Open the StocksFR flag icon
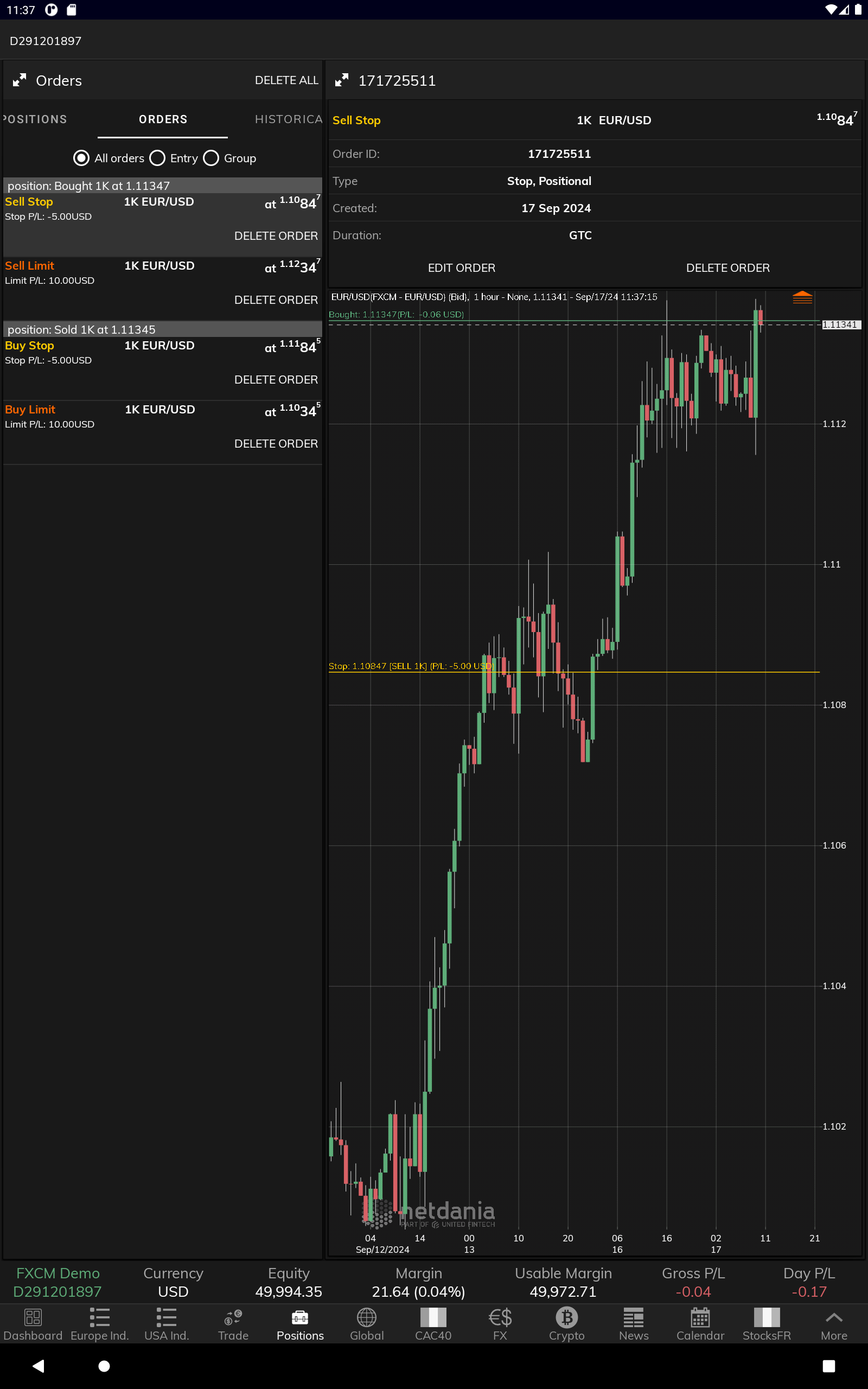This screenshot has height=1389, width=868. 767,1317
